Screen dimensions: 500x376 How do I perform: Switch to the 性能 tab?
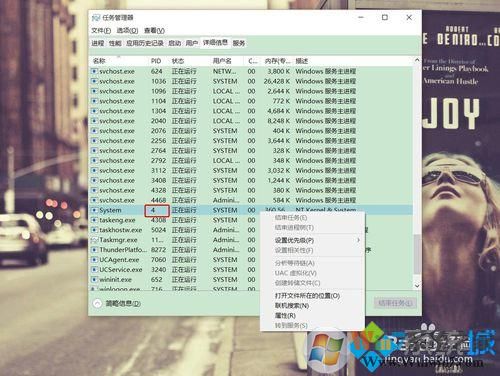115,43
